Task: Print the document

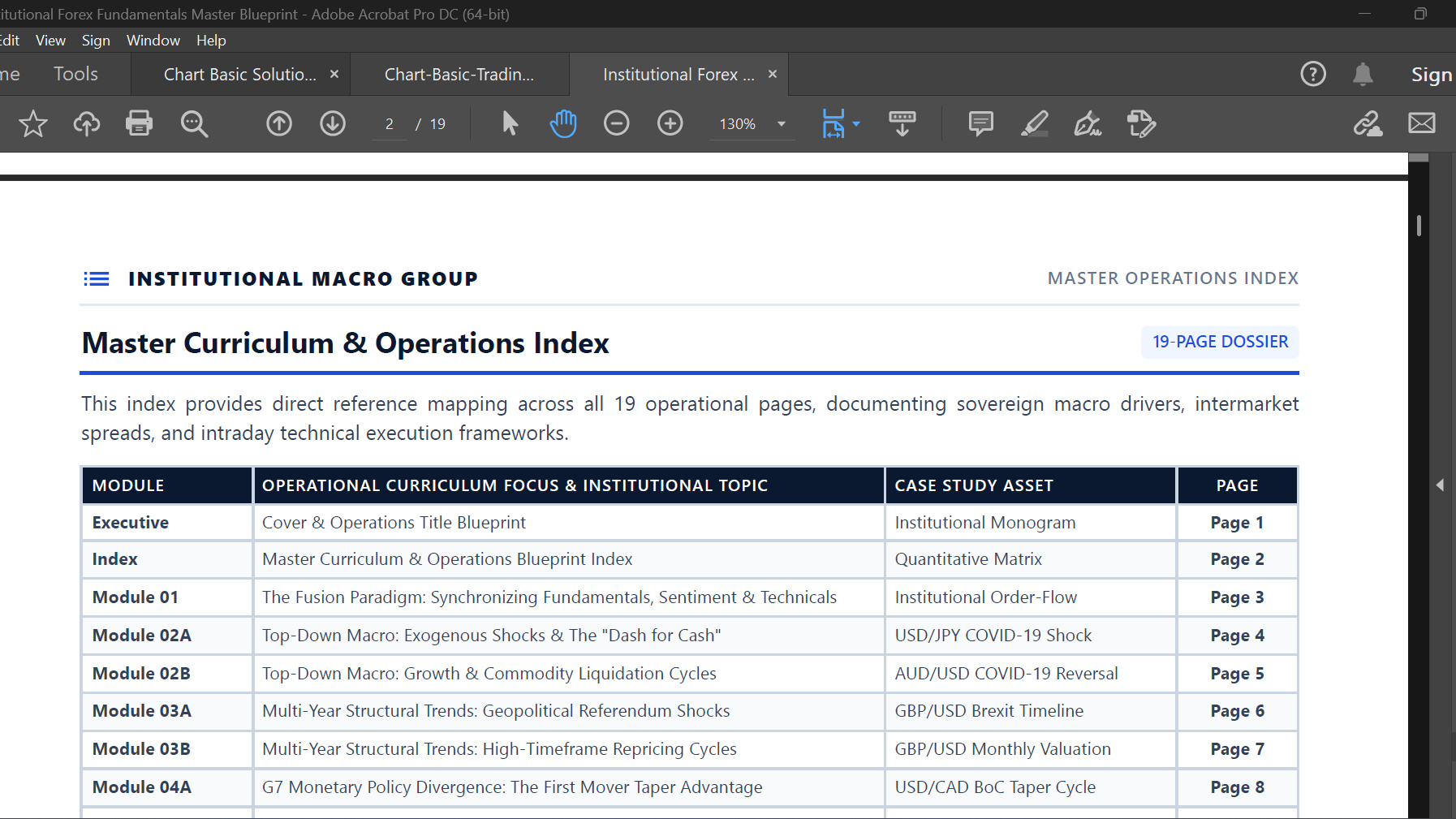Action: pos(140,123)
